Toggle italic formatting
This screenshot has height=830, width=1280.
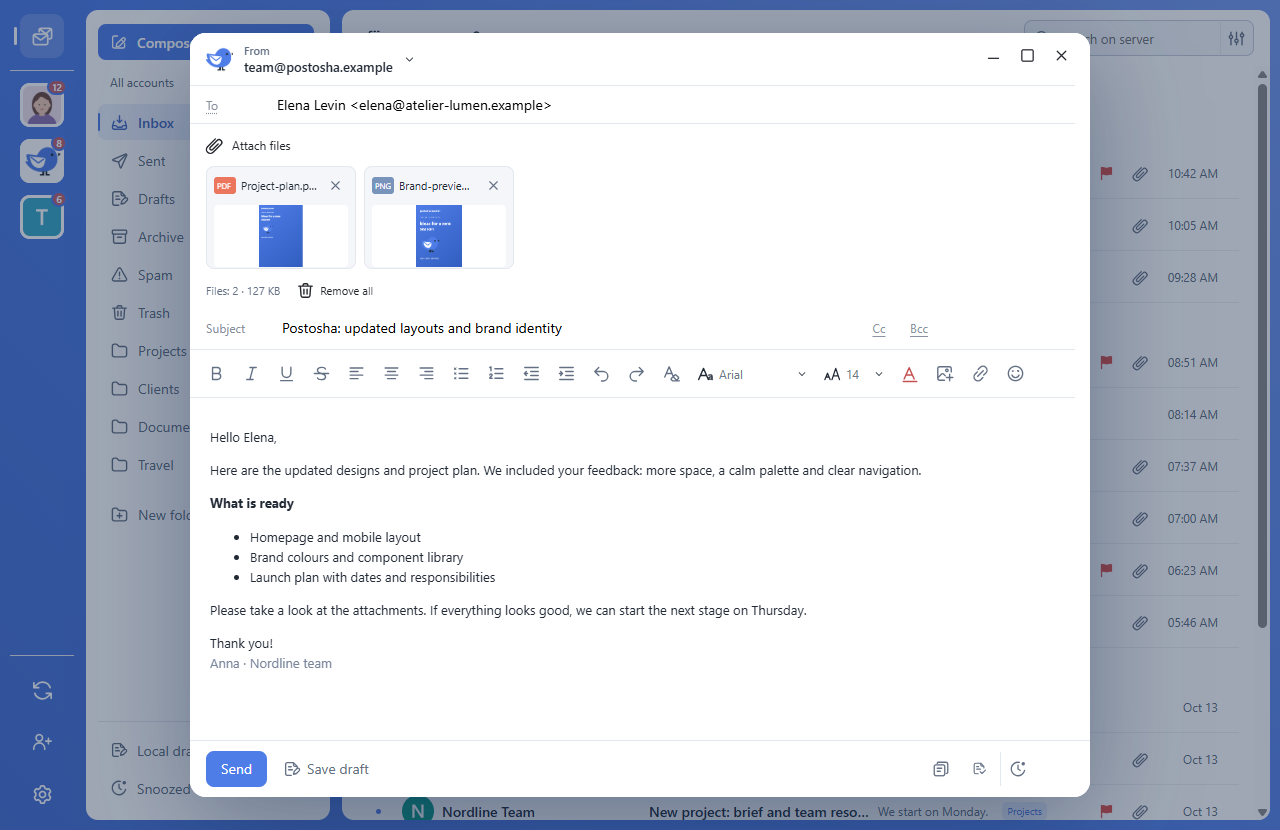click(x=251, y=374)
